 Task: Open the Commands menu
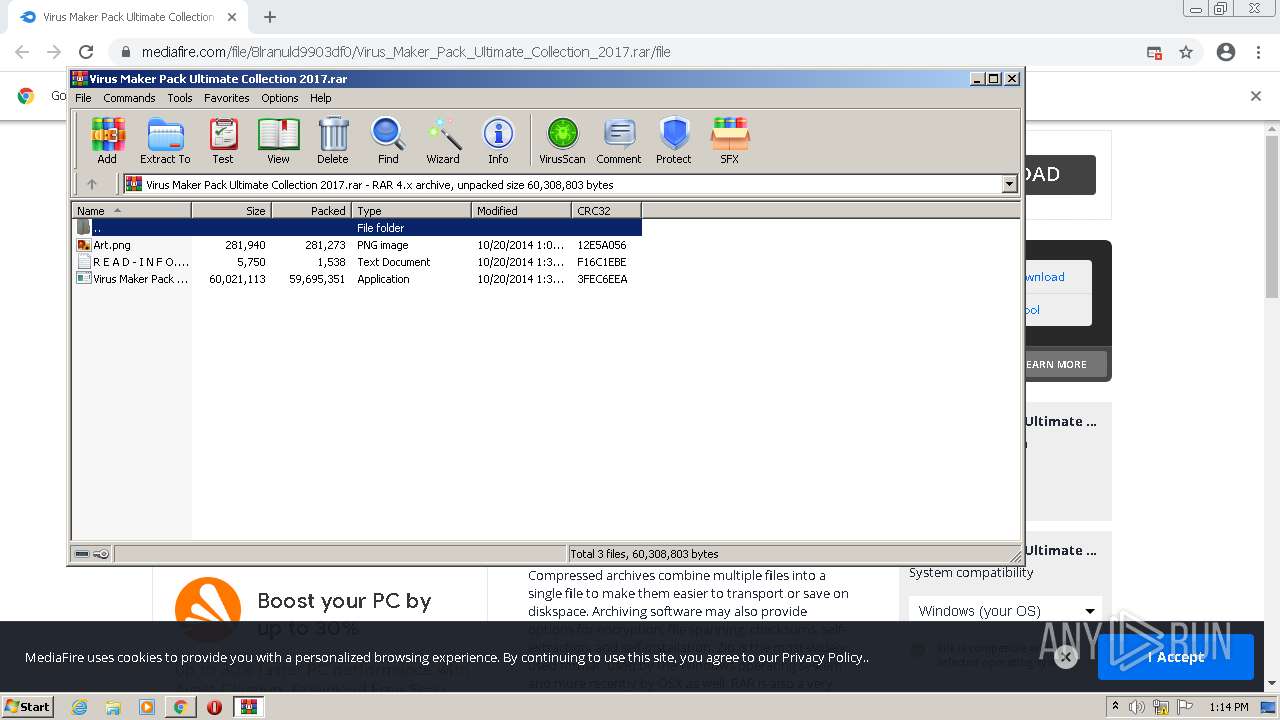pyautogui.click(x=129, y=98)
